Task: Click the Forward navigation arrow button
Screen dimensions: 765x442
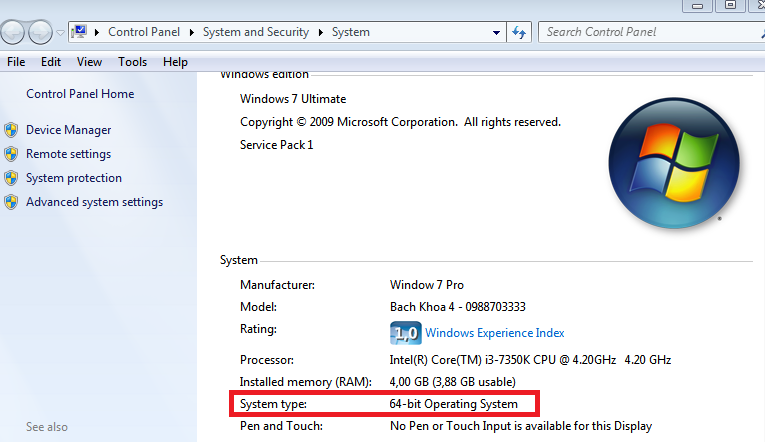Action: (40, 33)
